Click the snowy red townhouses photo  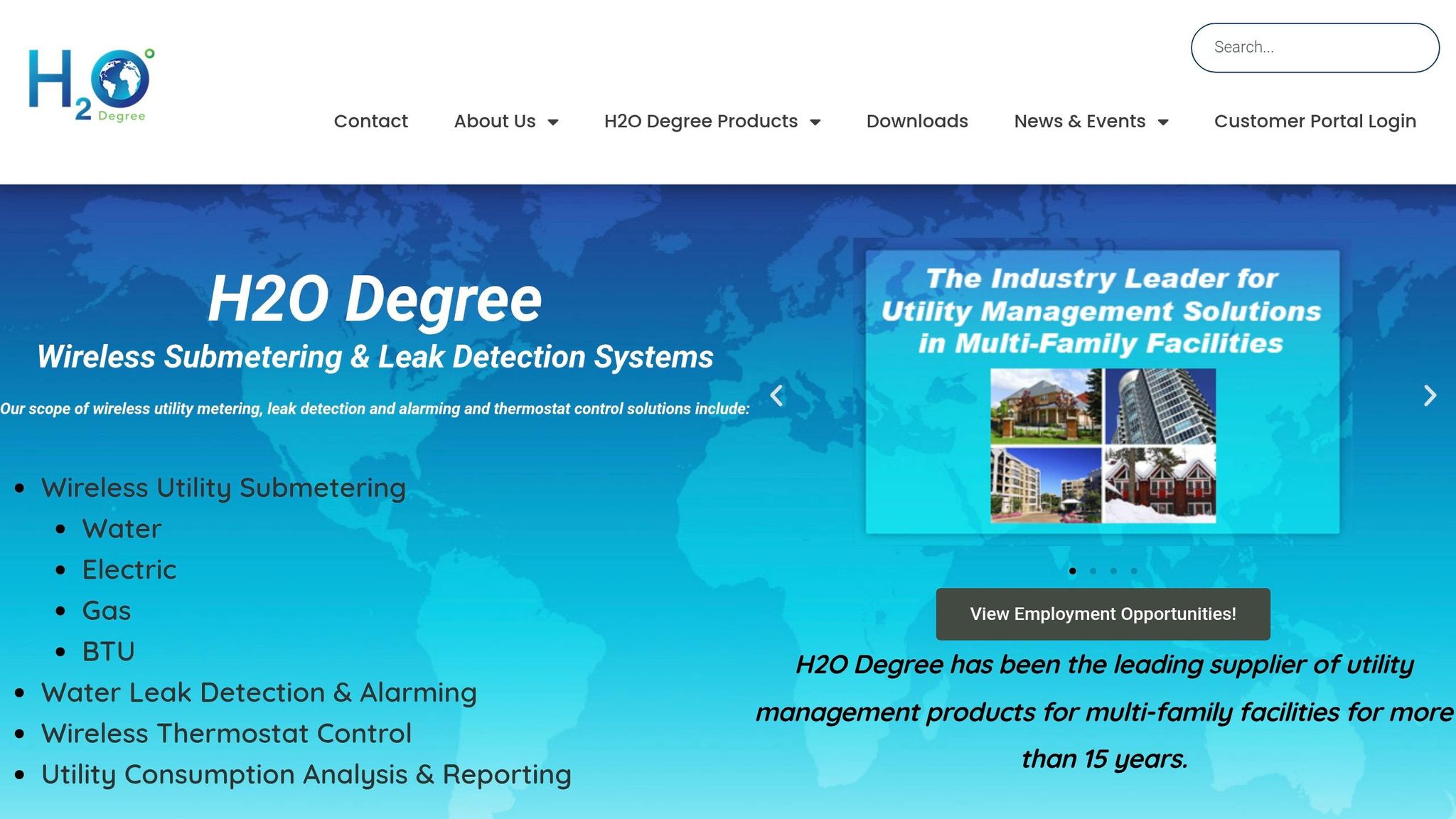click(1160, 485)
